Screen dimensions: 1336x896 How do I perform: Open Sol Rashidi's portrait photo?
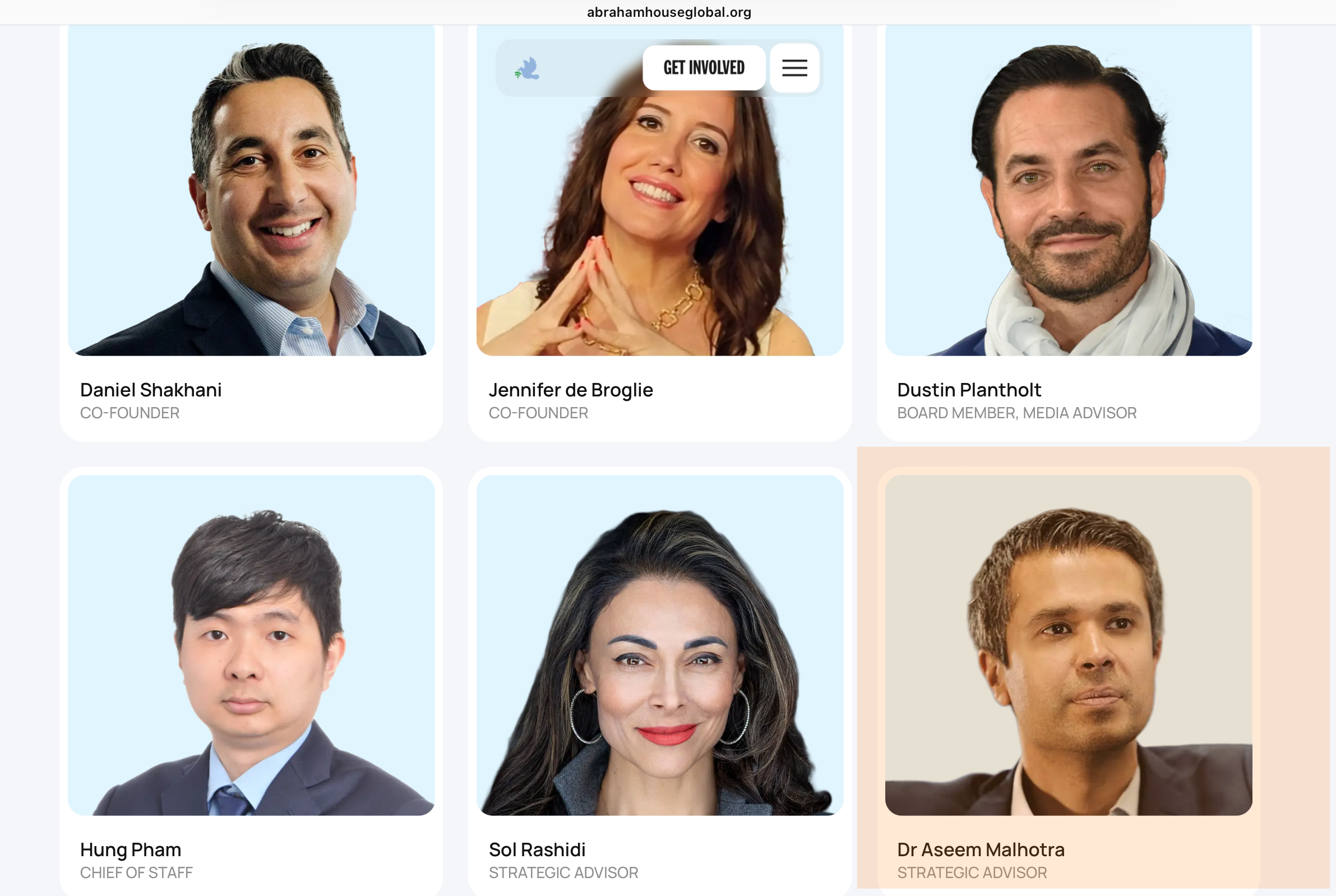[660, 645]
